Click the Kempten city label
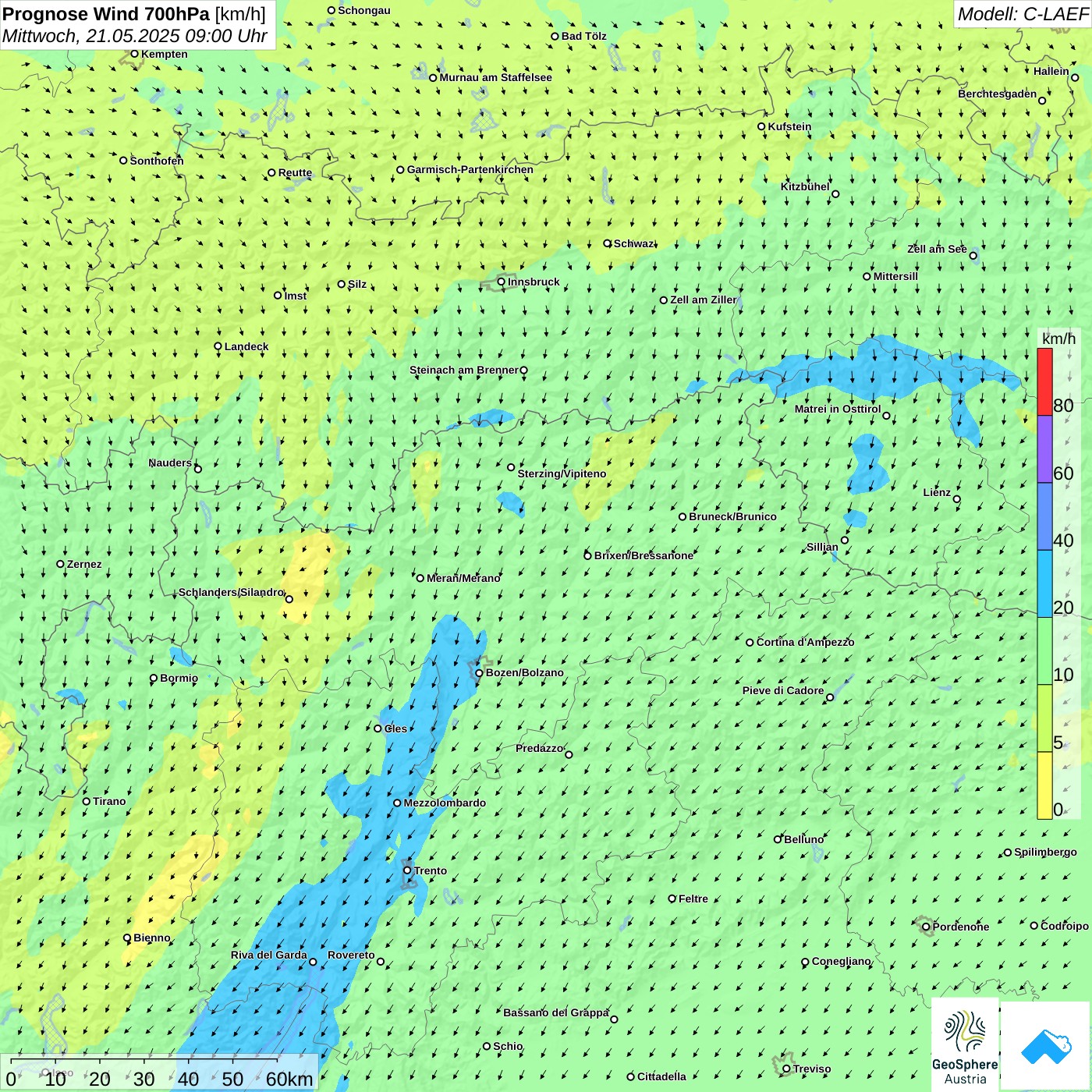This screenshot has height=1092, width=1092. click(x=165, y=54)
